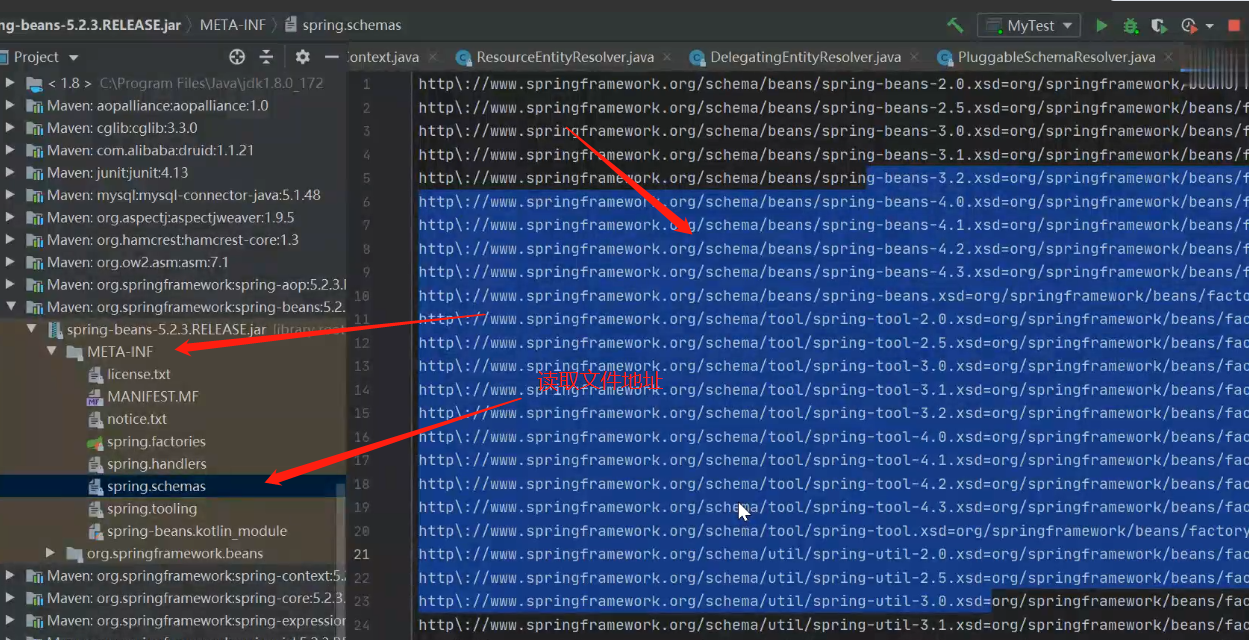Image resolution: width=1249 pixels, height=640 pixels.
Task: Click the ResourceEntityResolver.java class icon
Action: (x=463, y=58)
